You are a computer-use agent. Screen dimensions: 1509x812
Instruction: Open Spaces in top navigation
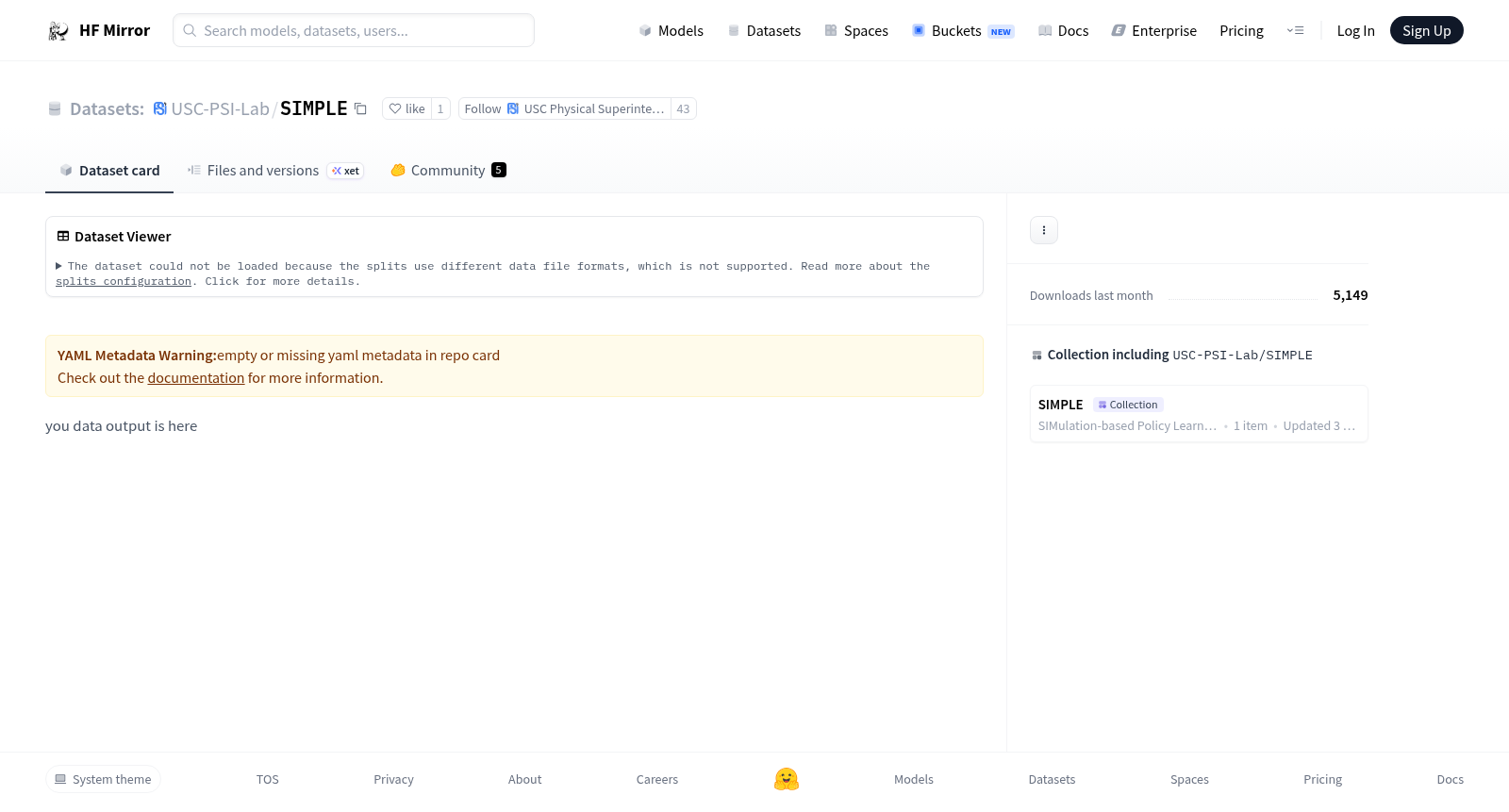coord(856,31)
